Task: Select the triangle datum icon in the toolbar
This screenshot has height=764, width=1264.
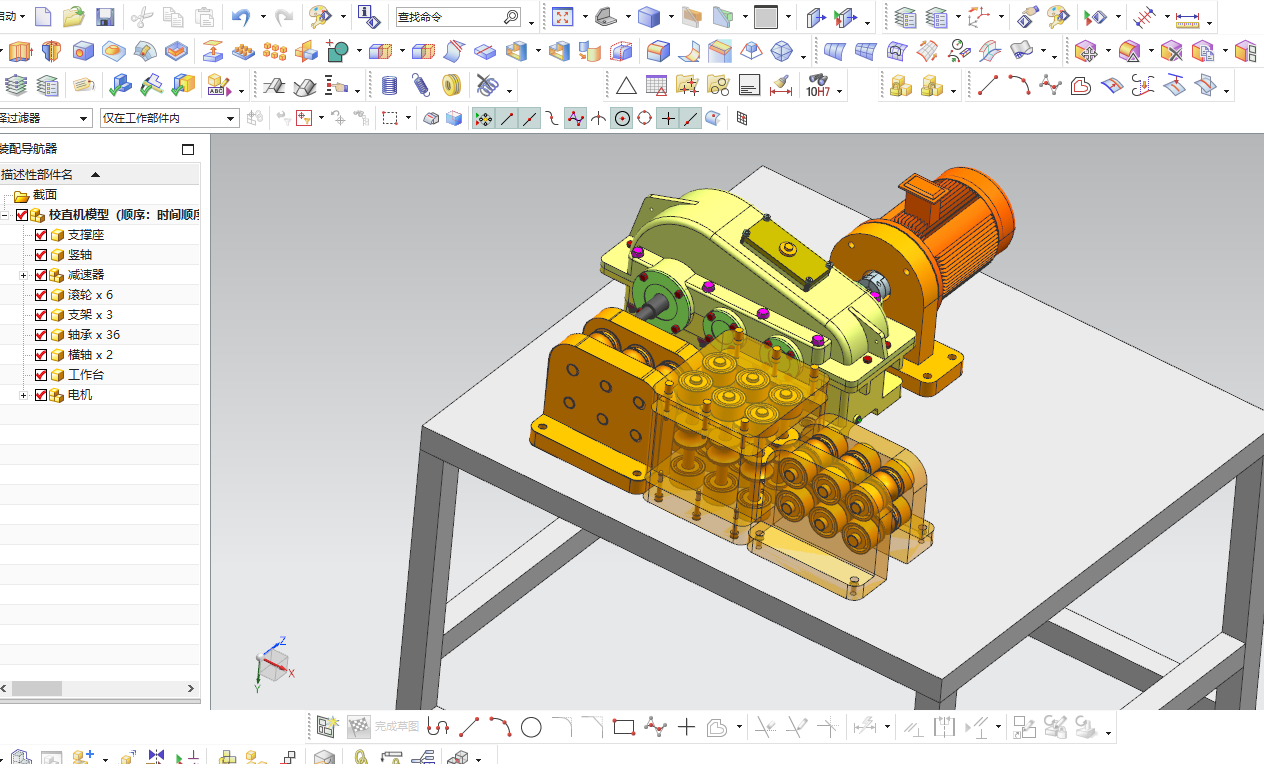Action: pyautogui.click(x=625, y=86)
